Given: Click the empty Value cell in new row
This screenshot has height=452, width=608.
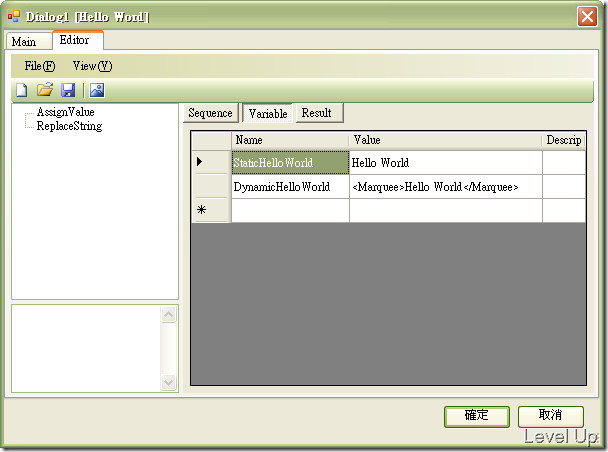Looking at the screenshot, I should pyautogui.click(x=446, y=210).
